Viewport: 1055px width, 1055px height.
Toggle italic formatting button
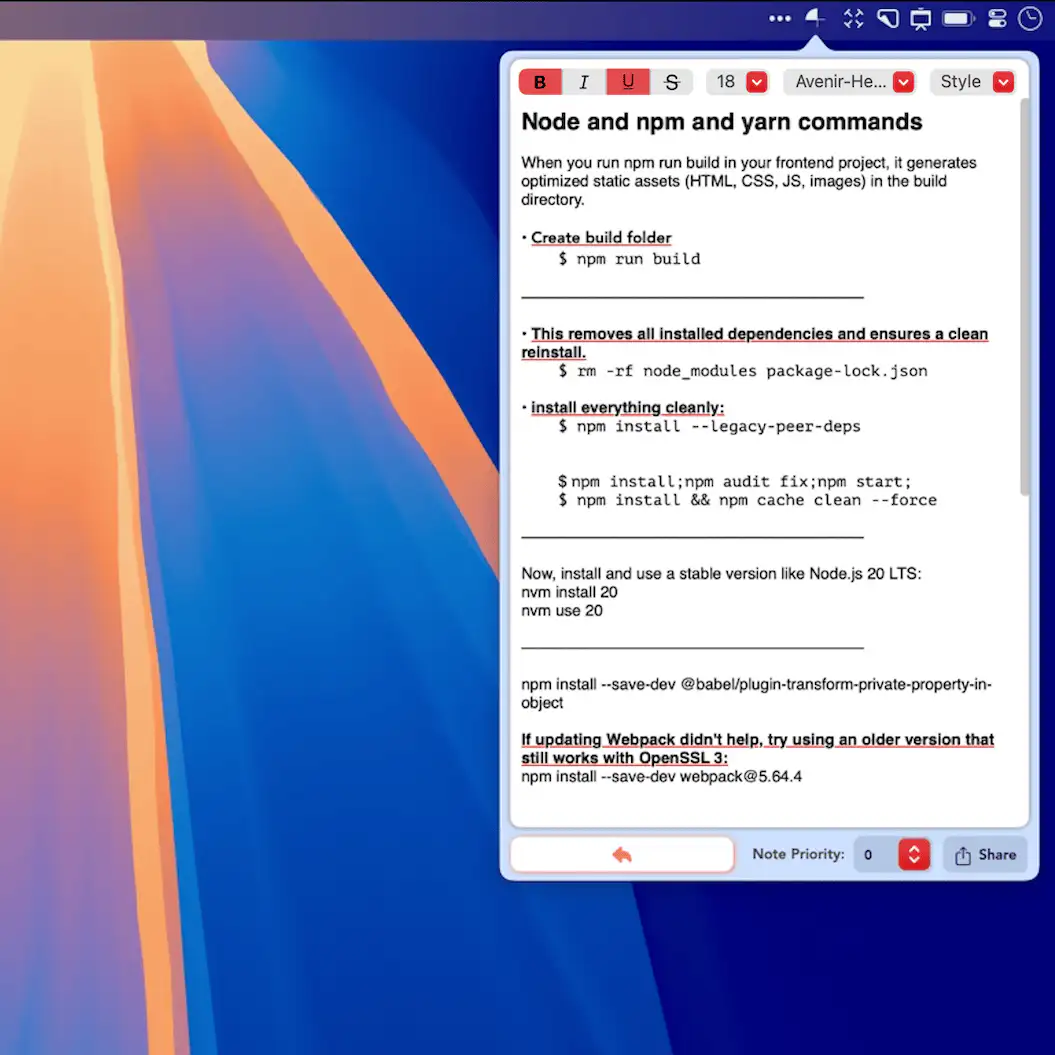coord(583,82)
